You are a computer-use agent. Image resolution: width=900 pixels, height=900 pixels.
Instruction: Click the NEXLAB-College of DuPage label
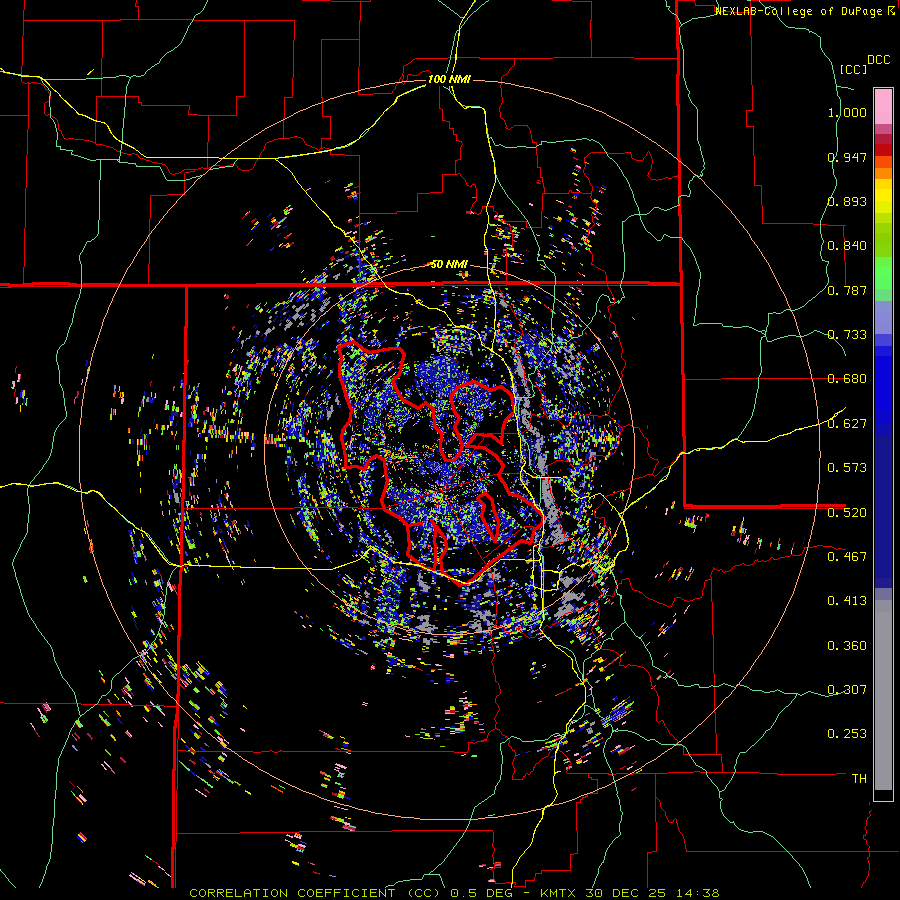point(800,11)
